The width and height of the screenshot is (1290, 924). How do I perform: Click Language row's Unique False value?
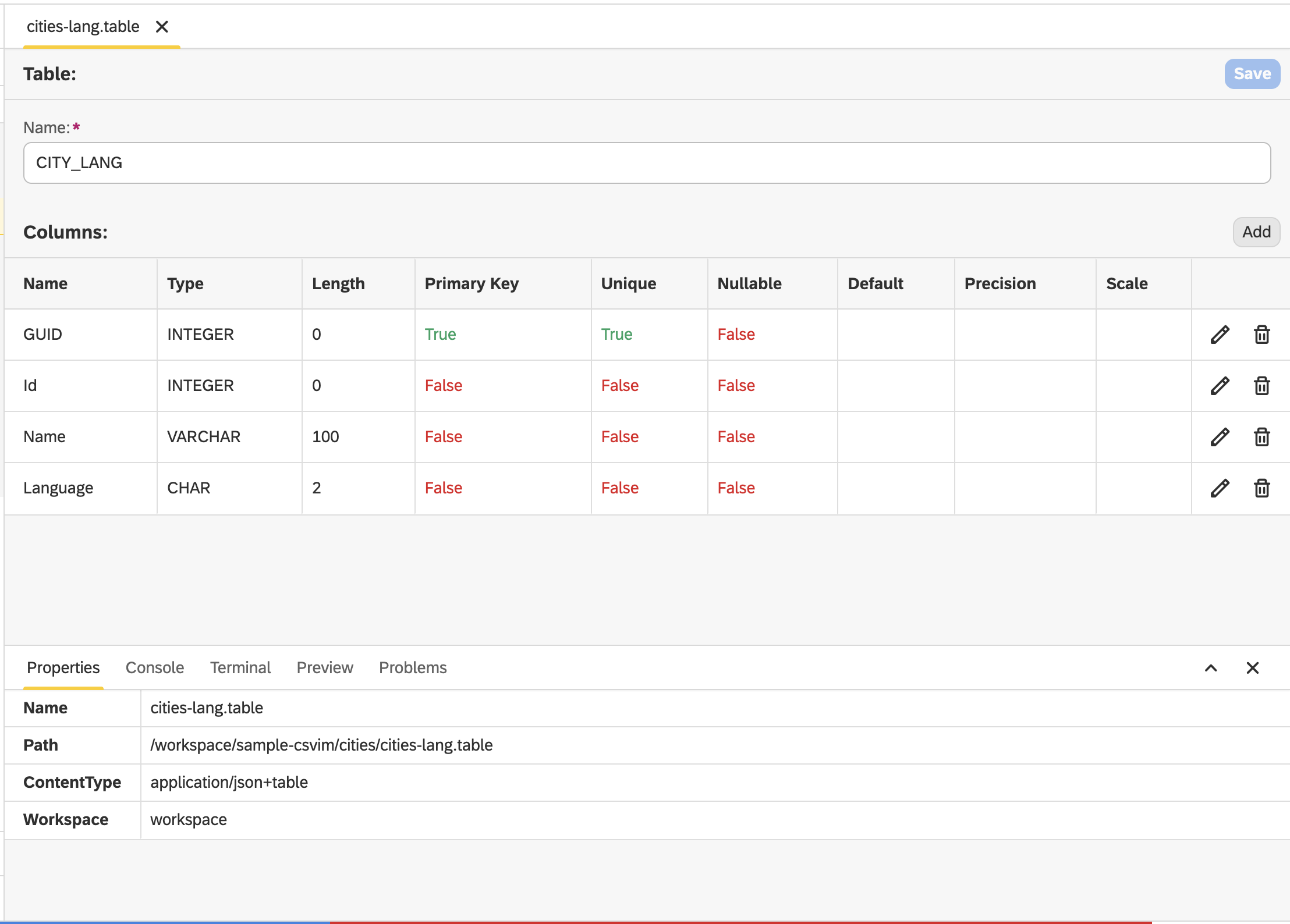pos(619,488)
